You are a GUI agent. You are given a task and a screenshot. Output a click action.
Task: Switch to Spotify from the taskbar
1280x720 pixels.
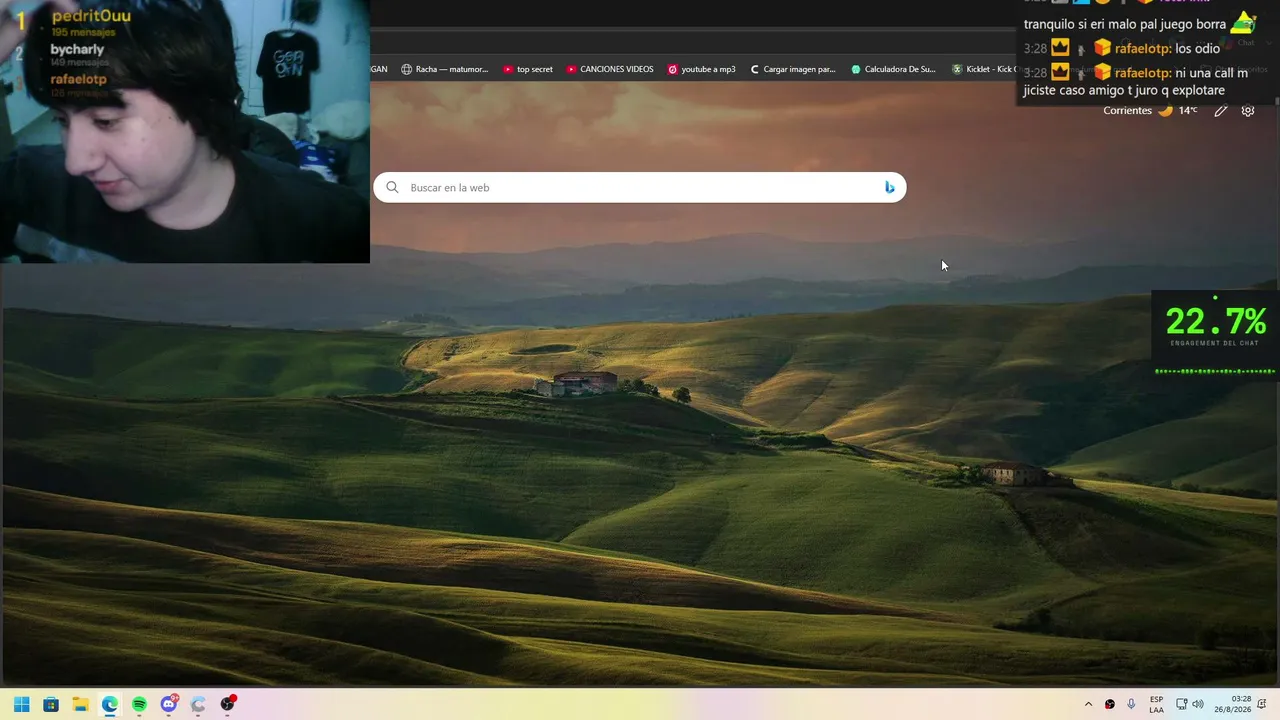click(x=139, y=704)
